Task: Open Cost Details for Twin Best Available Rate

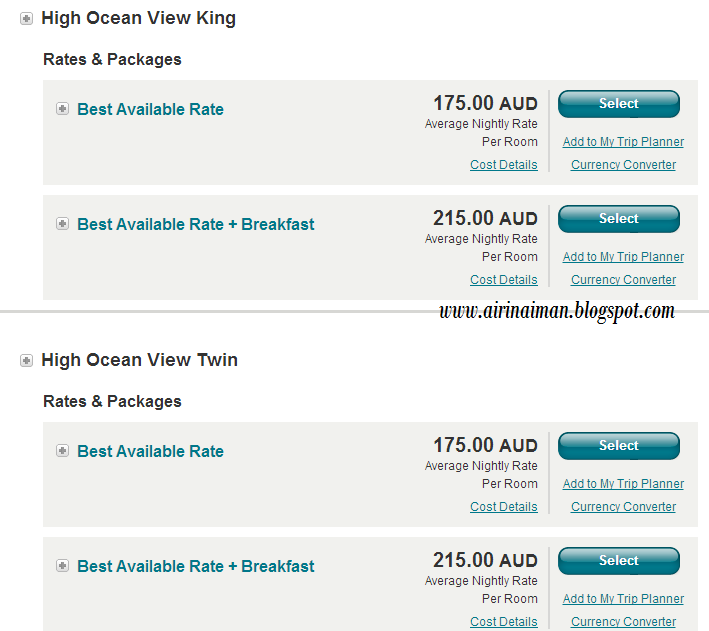Action: pos(504,507)
